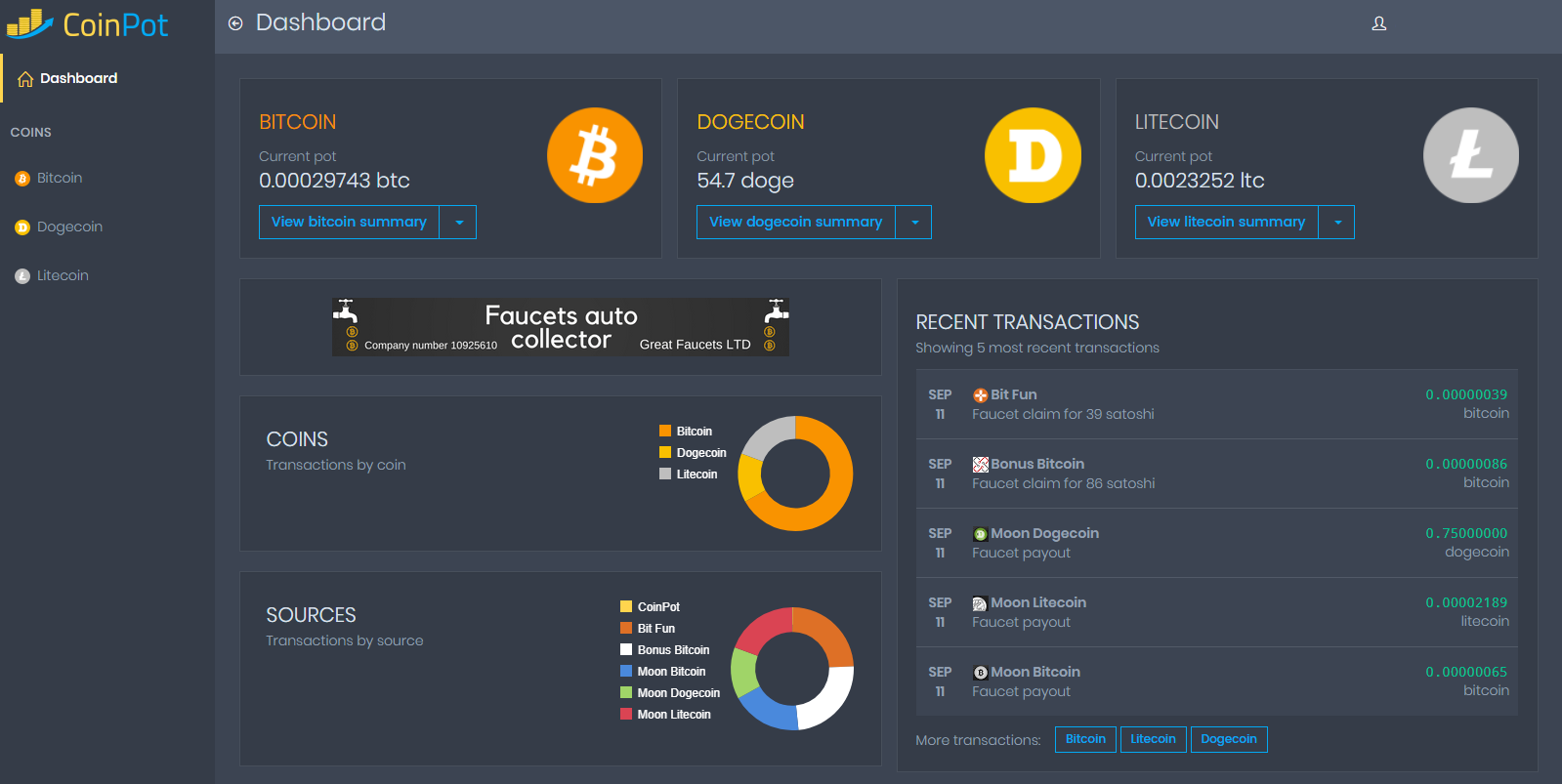Toggle CoinPot legend swatch in Sources chart
This screenshot has height=784, width=1562.
(626, 606)
